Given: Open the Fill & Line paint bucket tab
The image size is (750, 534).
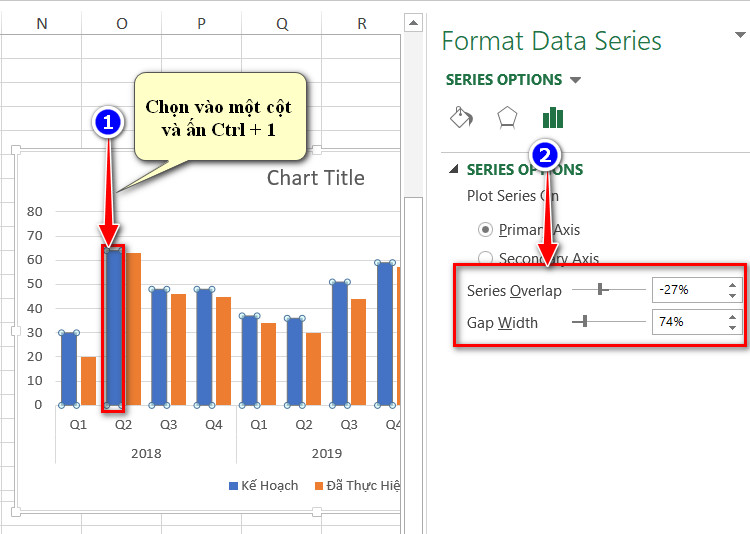Looking at the screenshot, I should point(462,117).
